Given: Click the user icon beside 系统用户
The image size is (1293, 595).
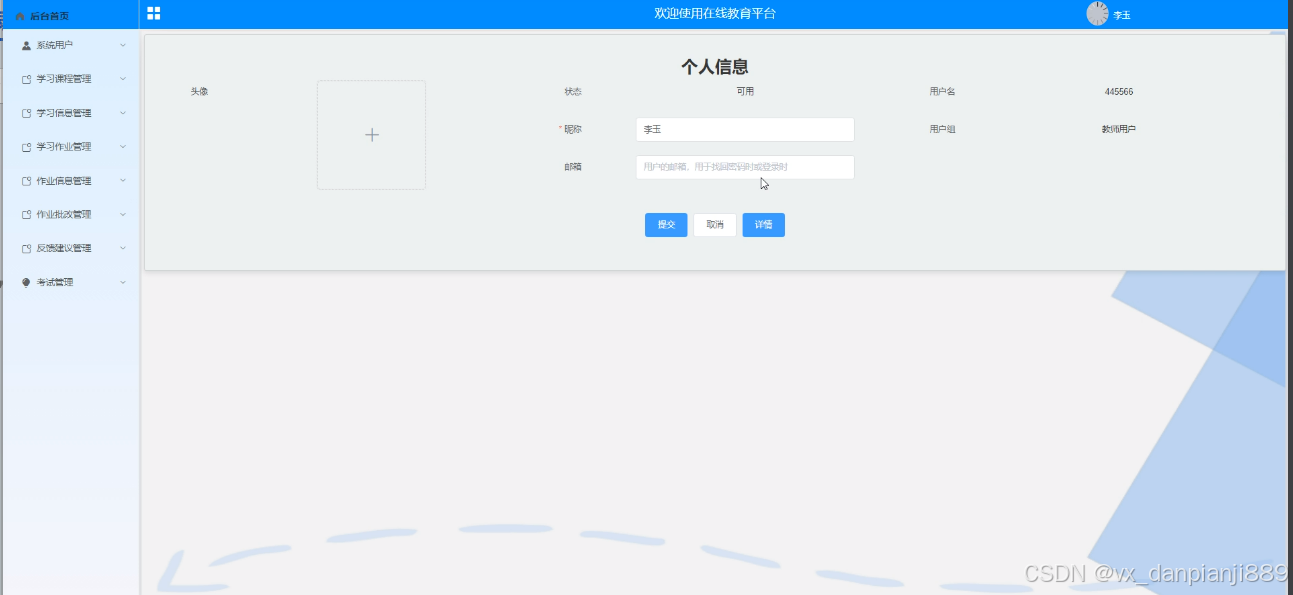Looking at the screenshot, I should point(26,45).
